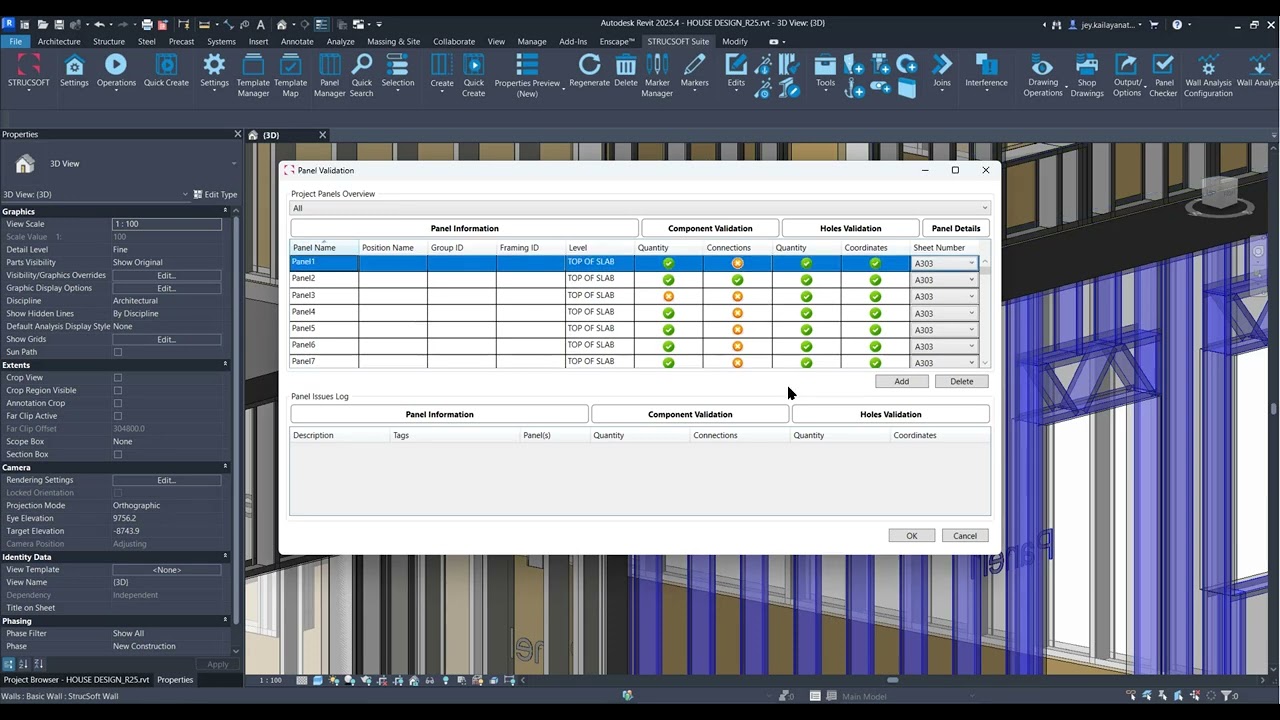Image resolution: width=1280 pixels, height=720 pixels.
Task: Open Template Map
Action: (x=290, y=76)
